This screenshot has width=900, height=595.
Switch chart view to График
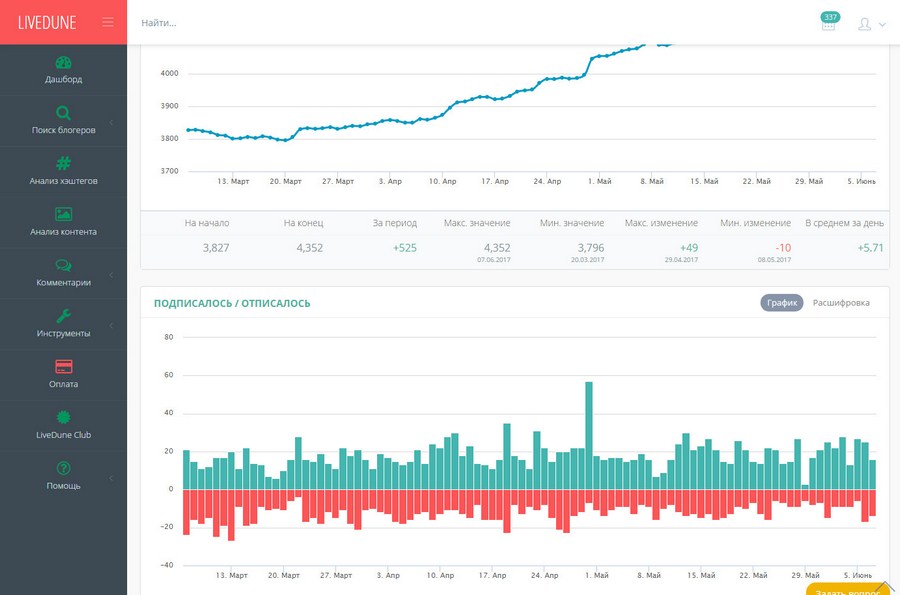782,303
